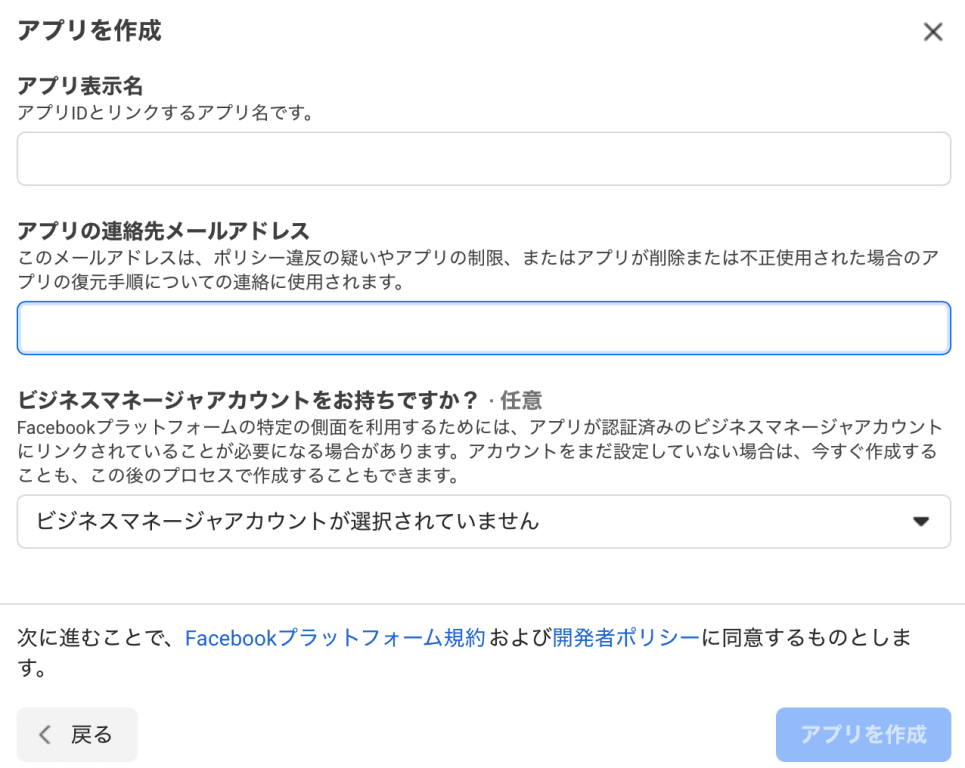Click the ビジネスマネージャアカウントをお持ちですか heading
The image size is (965, 768).
tap(248, 401)
